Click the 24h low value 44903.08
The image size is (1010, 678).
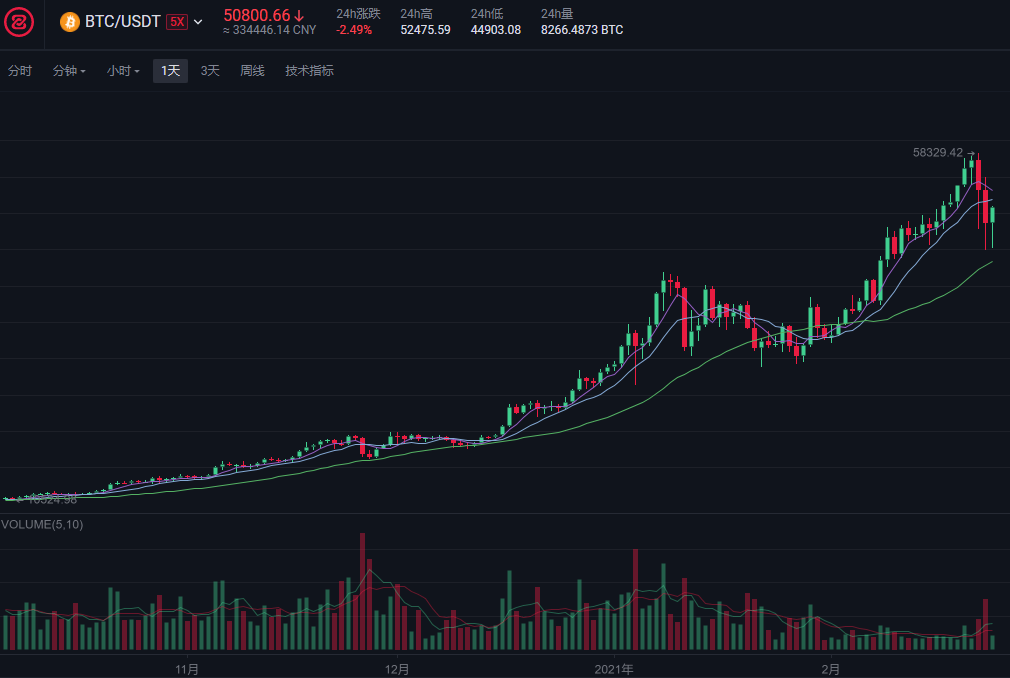click(495, 30)
